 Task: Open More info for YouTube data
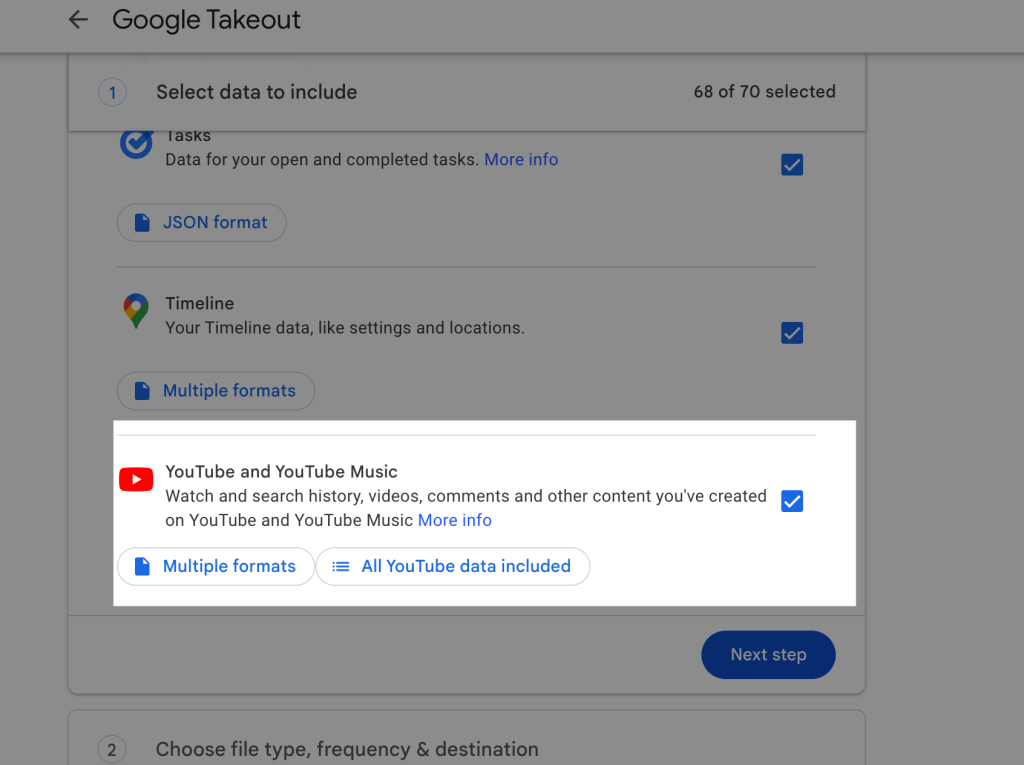[x=455, y=520]
